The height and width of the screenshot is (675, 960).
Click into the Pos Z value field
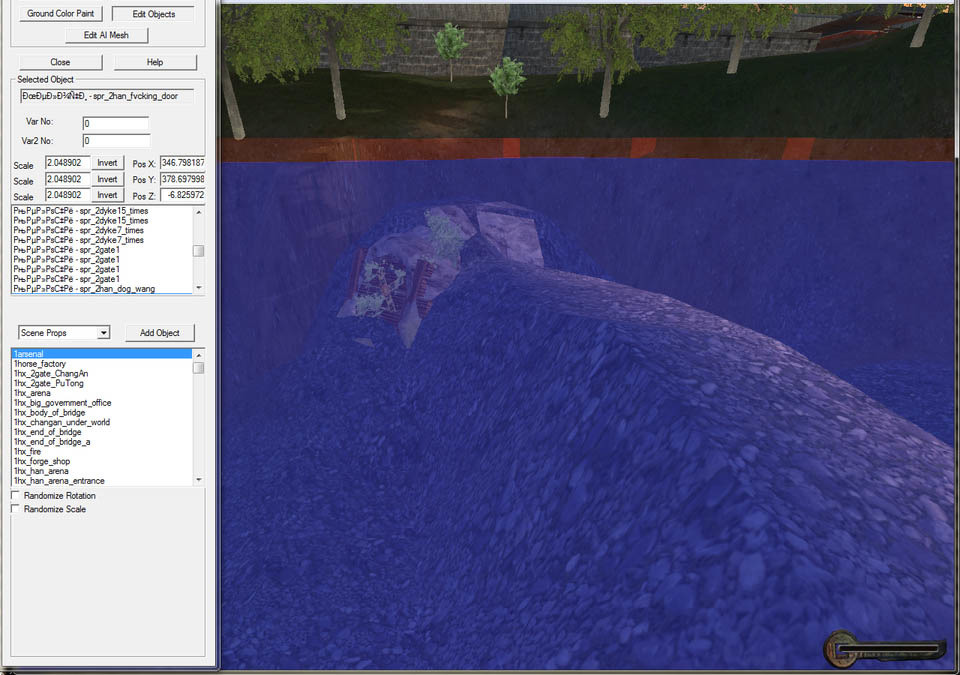[x=182, y=195]
